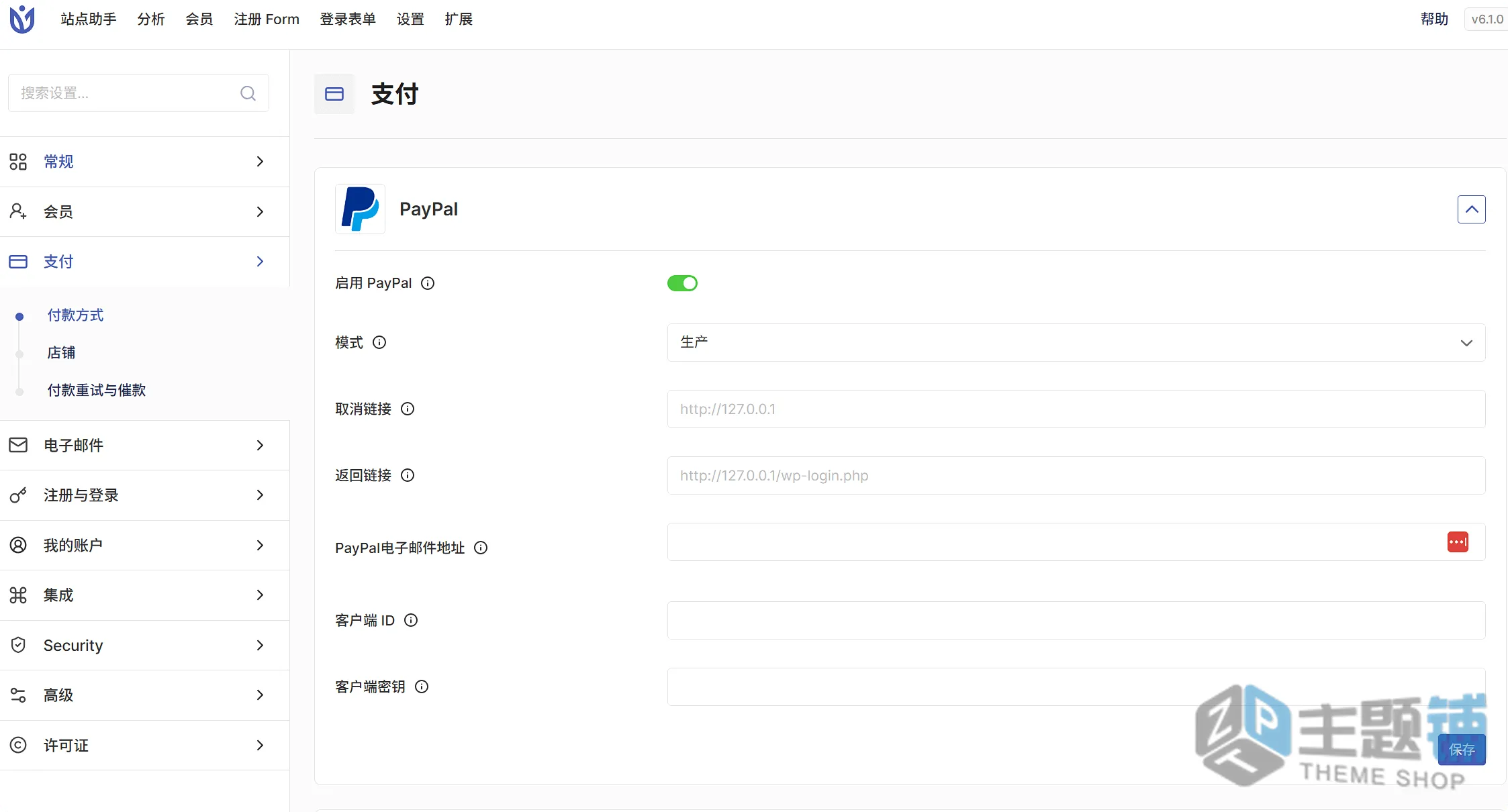Expand 高级 section chevron

[261, 695]
